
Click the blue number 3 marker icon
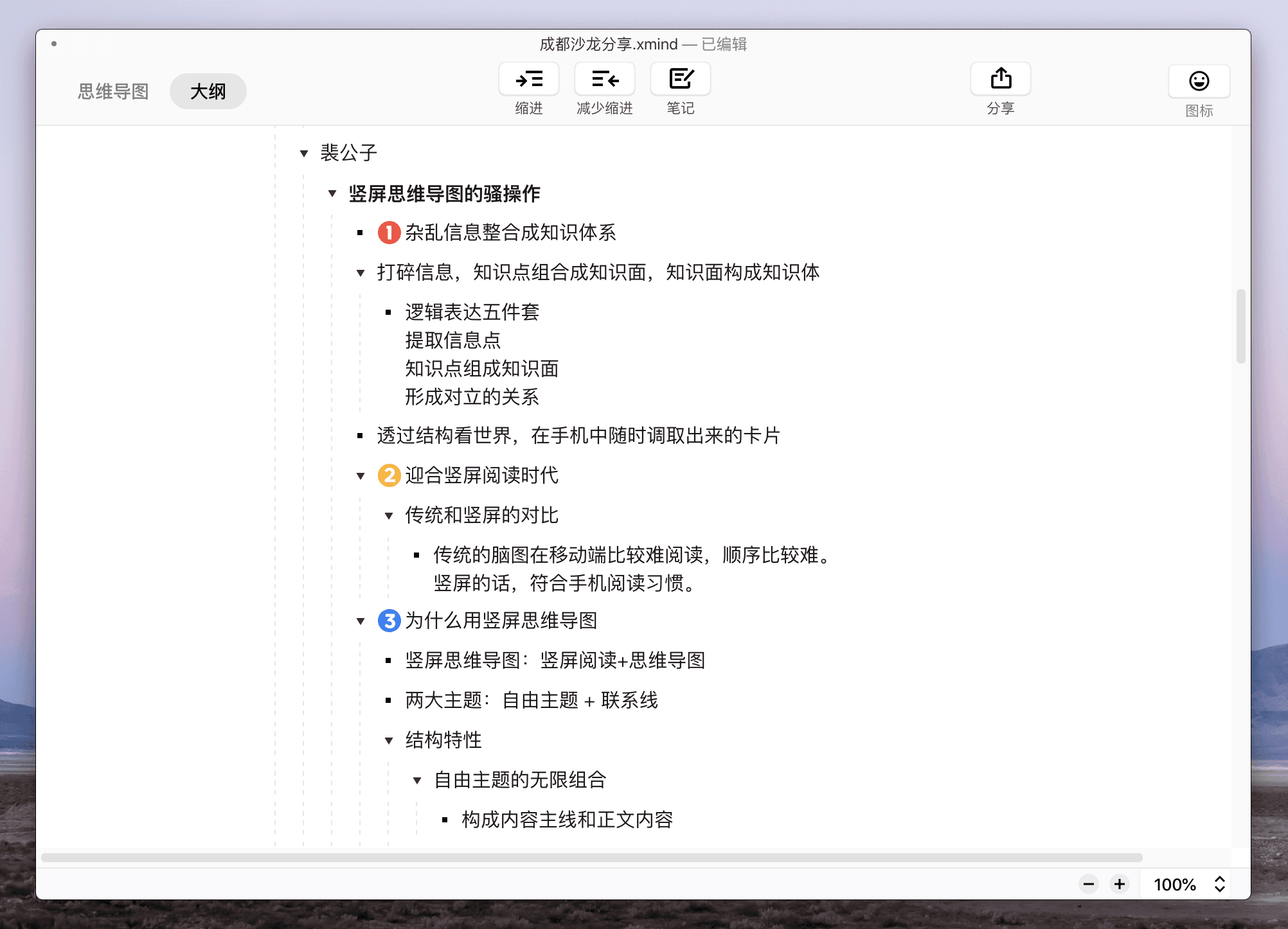click(389, 621)
